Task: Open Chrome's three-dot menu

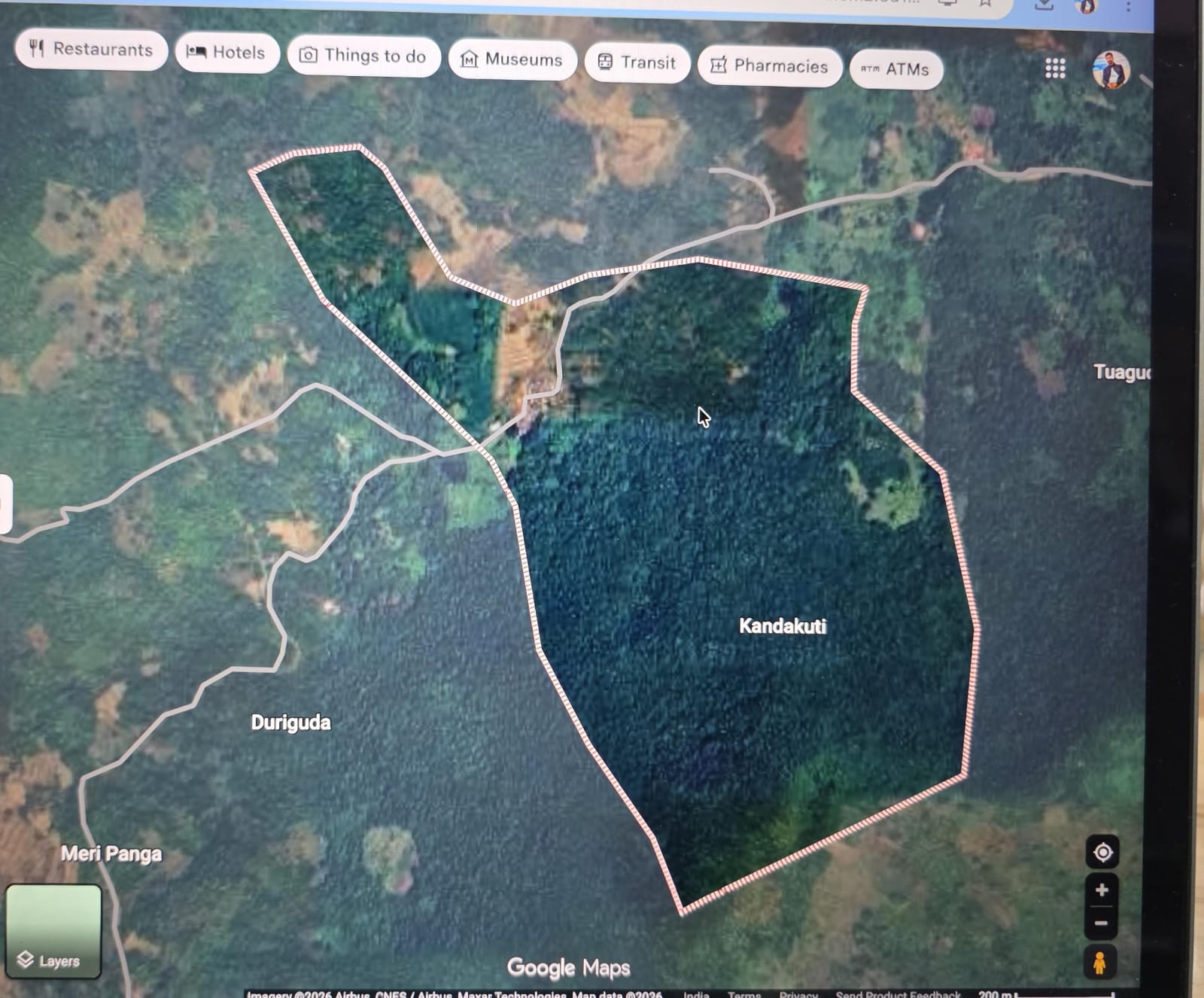Action: [1128, 6]
